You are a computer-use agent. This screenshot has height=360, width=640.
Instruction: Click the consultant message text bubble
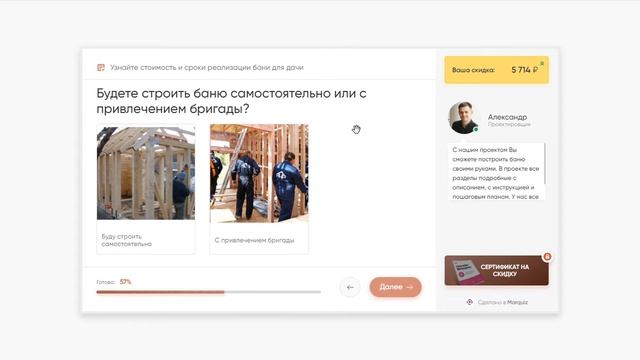[x=496, y=172]
